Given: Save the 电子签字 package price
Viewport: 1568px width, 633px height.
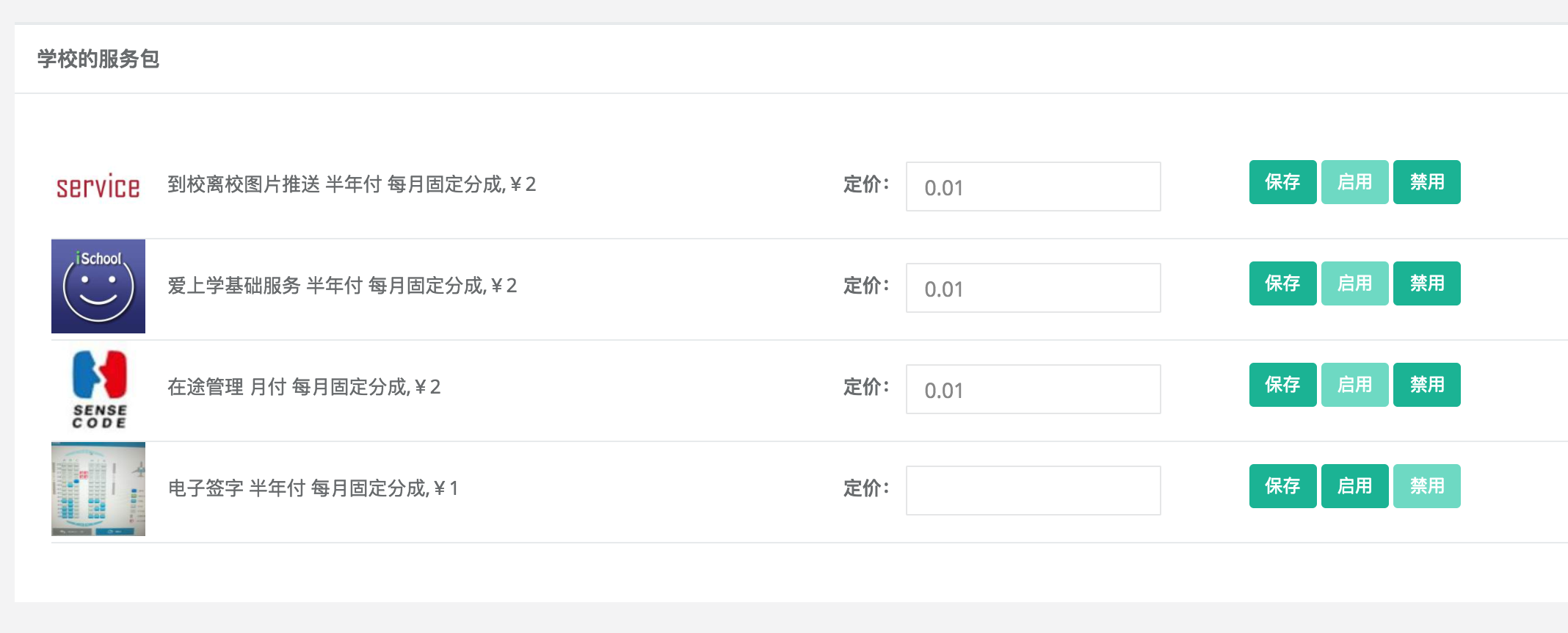Looking at the screenshot, I should (1282, 486).
